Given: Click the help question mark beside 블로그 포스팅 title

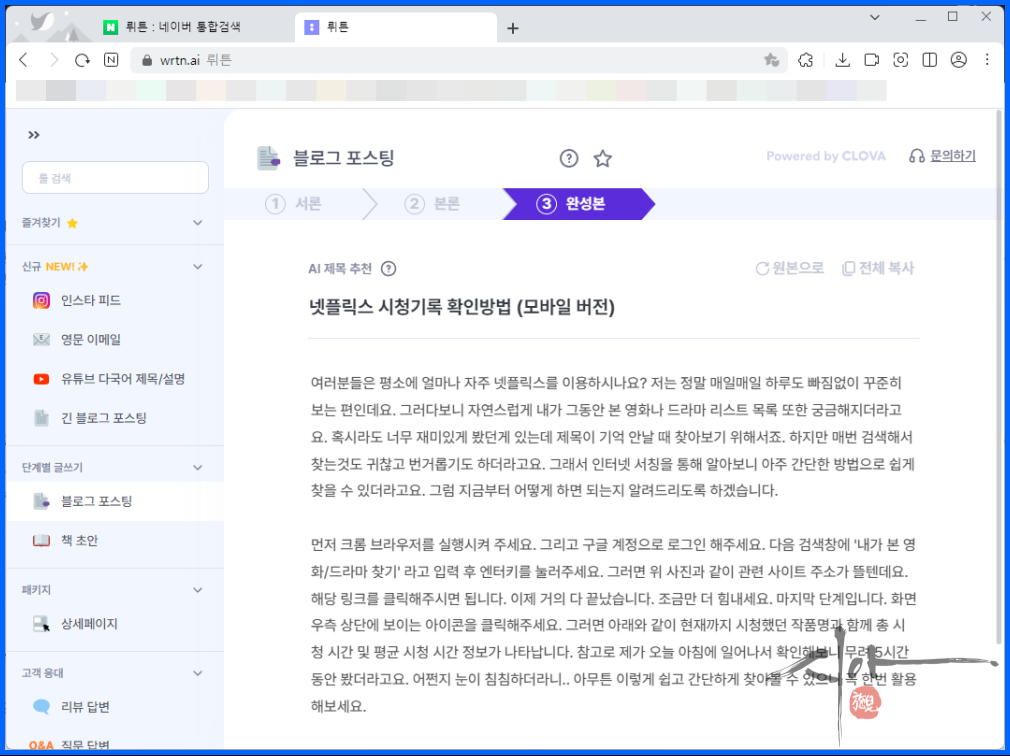Looking at the screenshot, I should (569, 158).
